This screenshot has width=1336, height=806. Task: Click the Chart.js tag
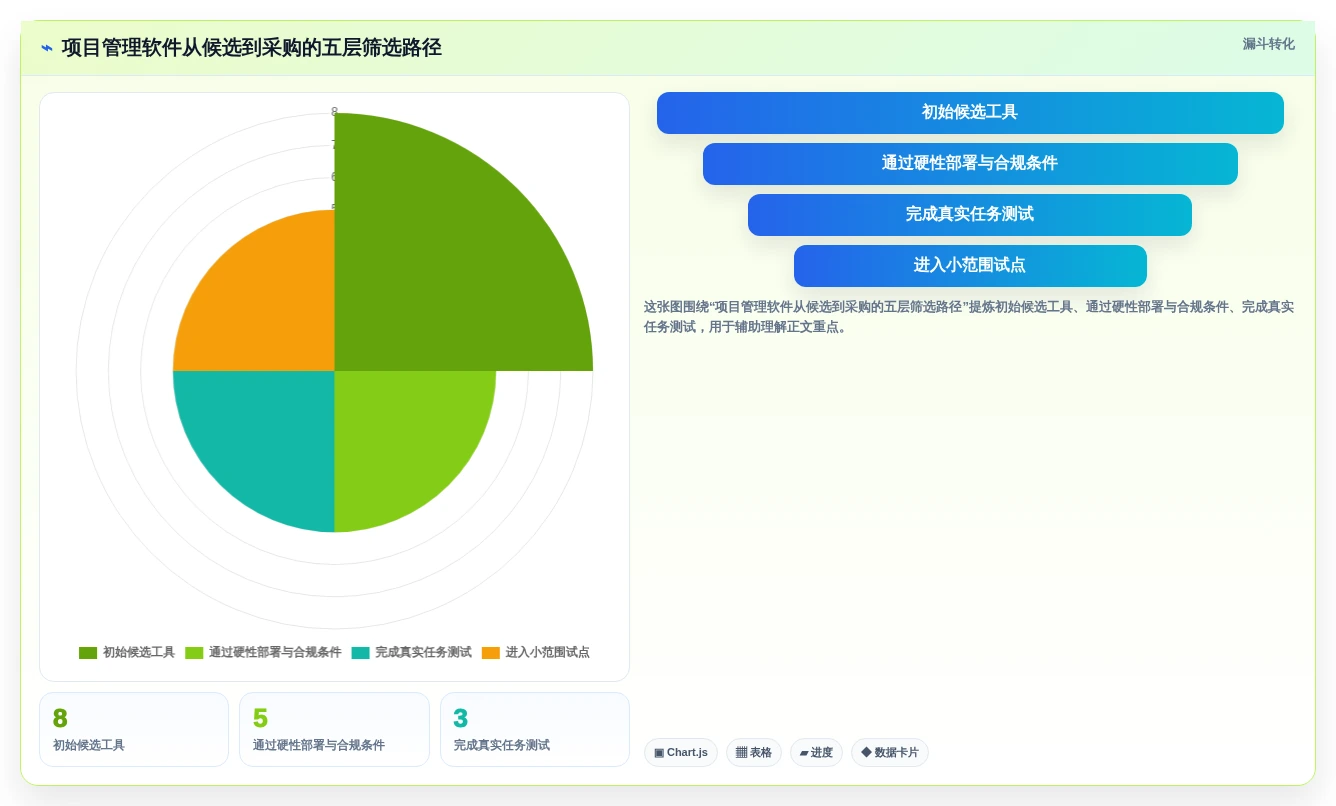[681, 753]
